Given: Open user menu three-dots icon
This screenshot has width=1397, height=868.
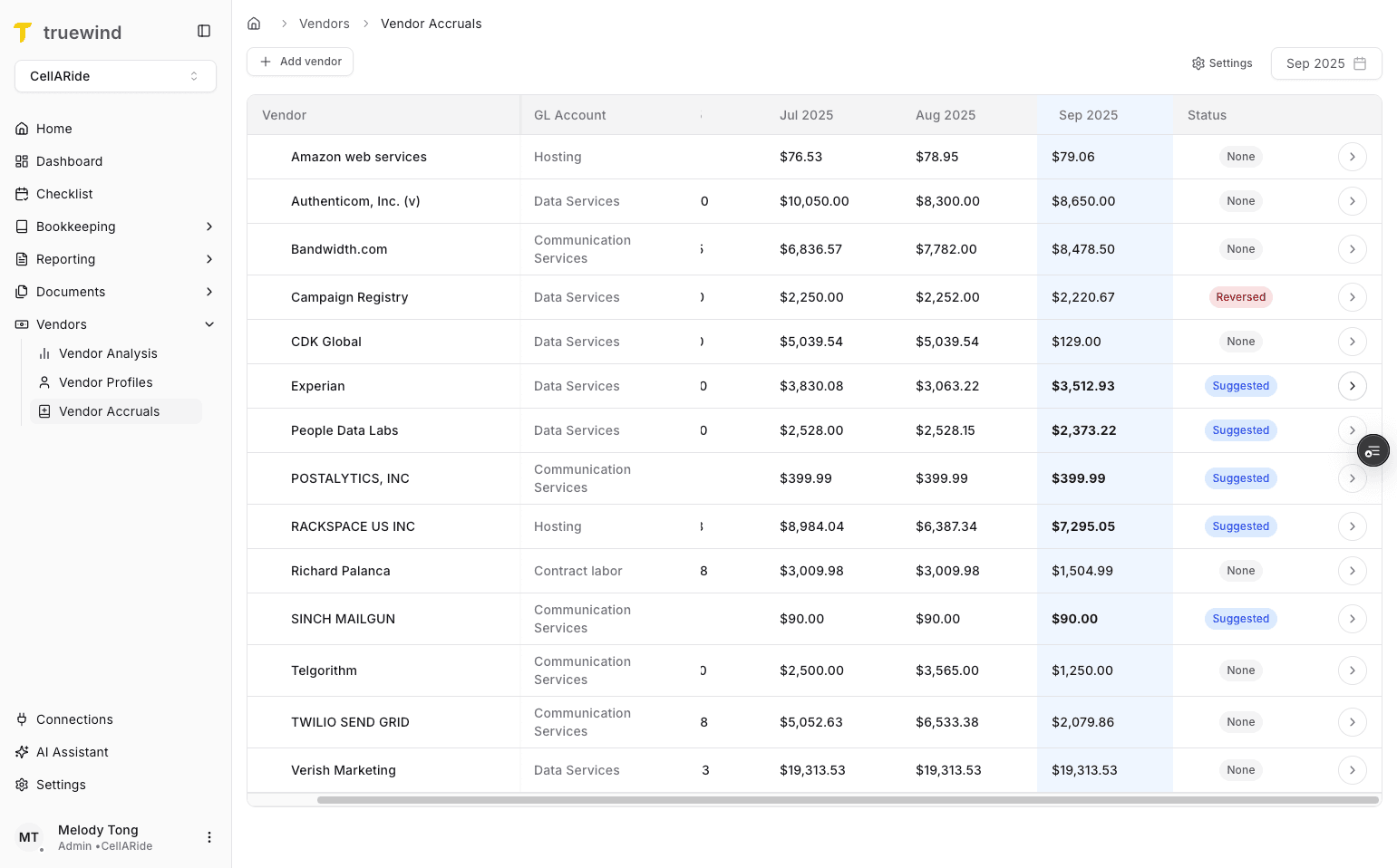Looking at the screenshot, I should [x=209, y=837].
